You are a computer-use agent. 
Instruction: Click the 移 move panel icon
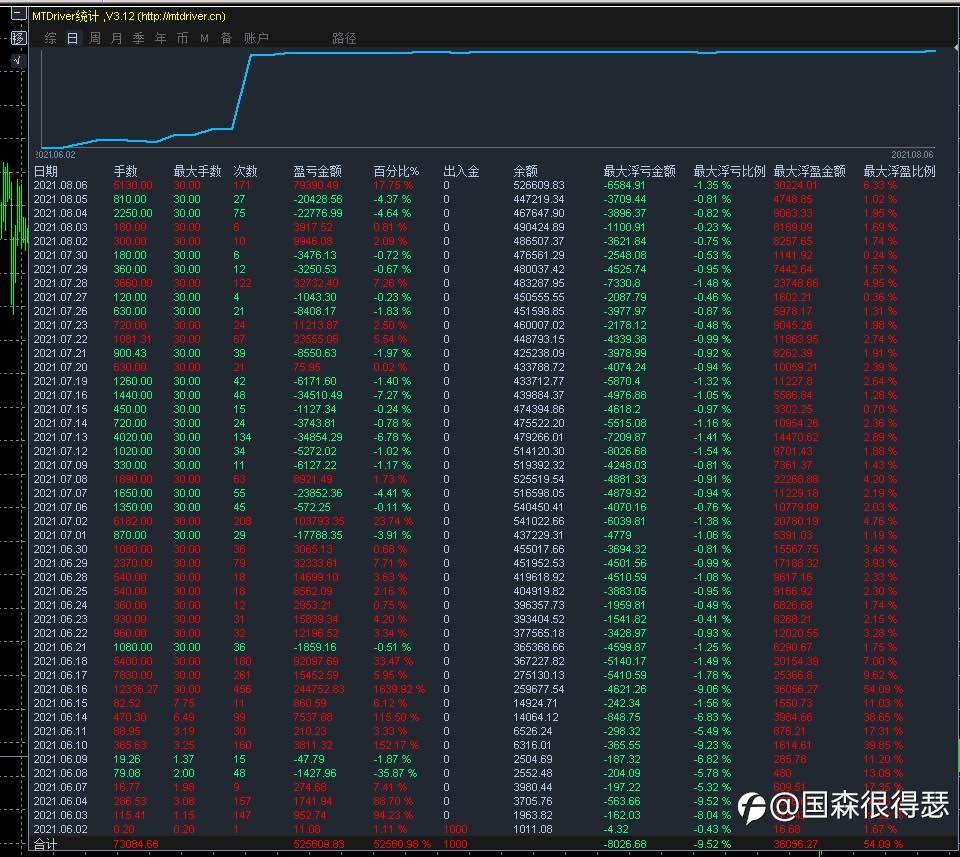(17, 38)
